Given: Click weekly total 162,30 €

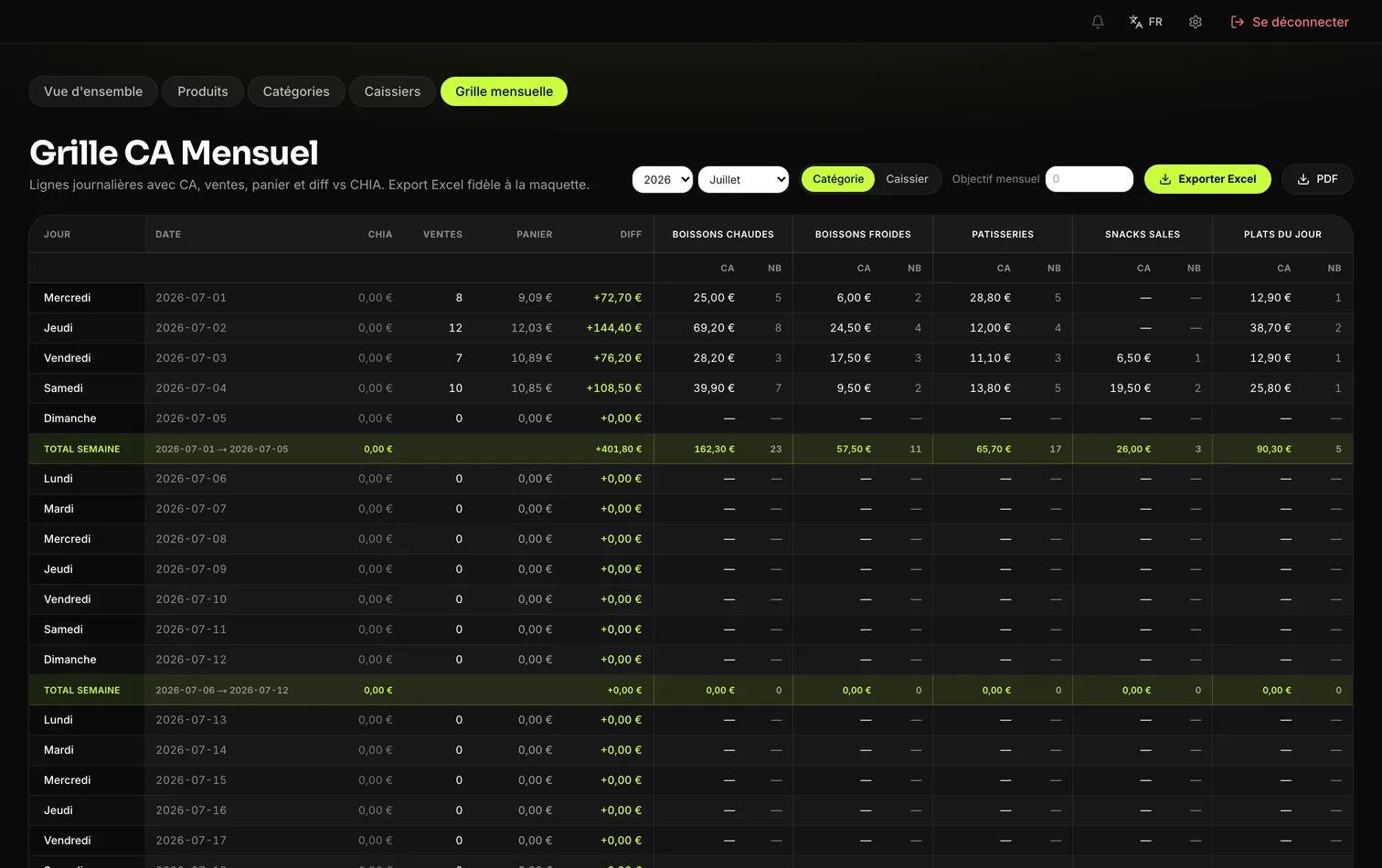Looking at the screenshot, I should pyautogui.click(x=715, y=450).
